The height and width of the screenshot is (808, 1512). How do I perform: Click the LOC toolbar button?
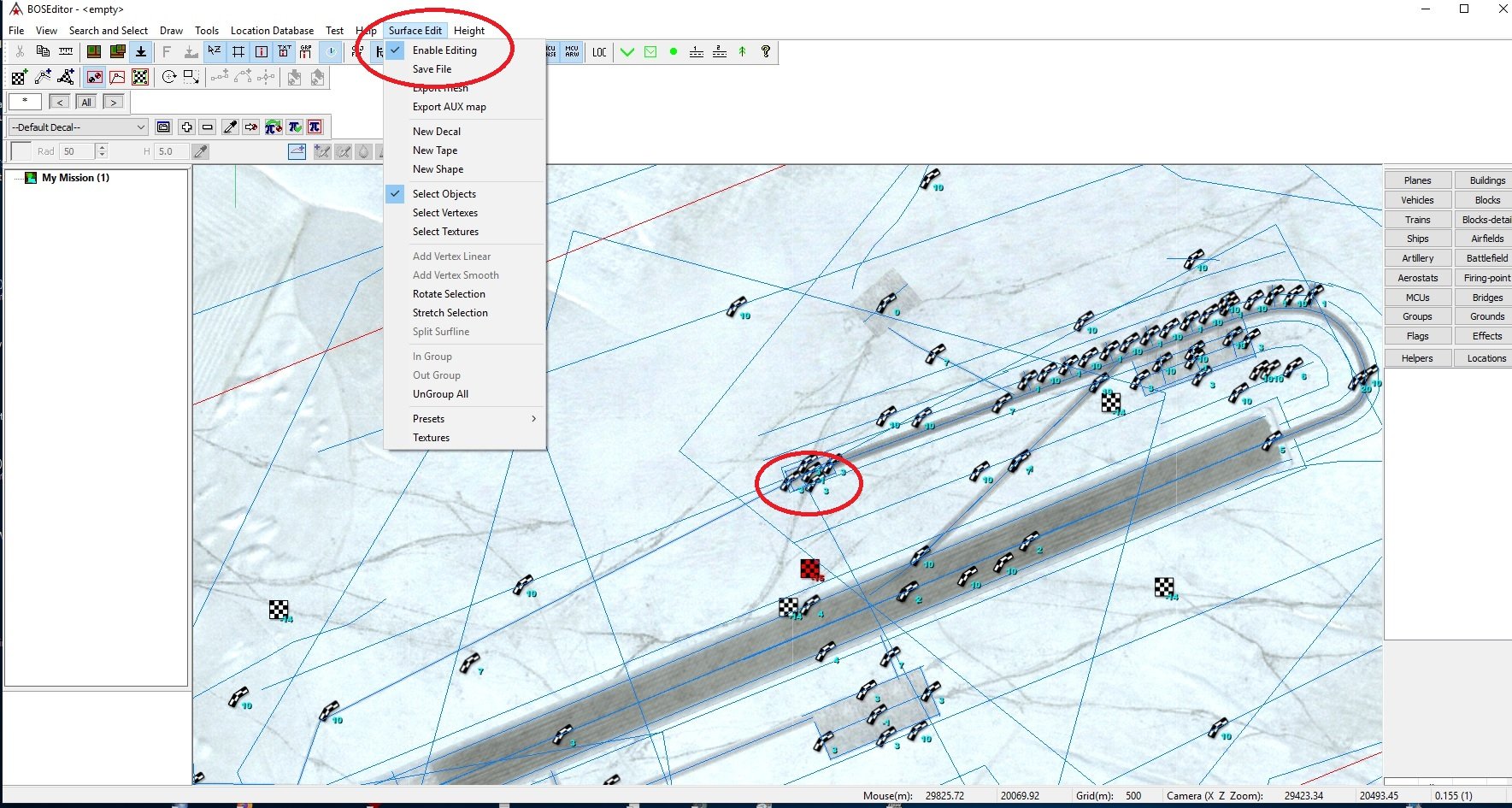pos(599,52)
